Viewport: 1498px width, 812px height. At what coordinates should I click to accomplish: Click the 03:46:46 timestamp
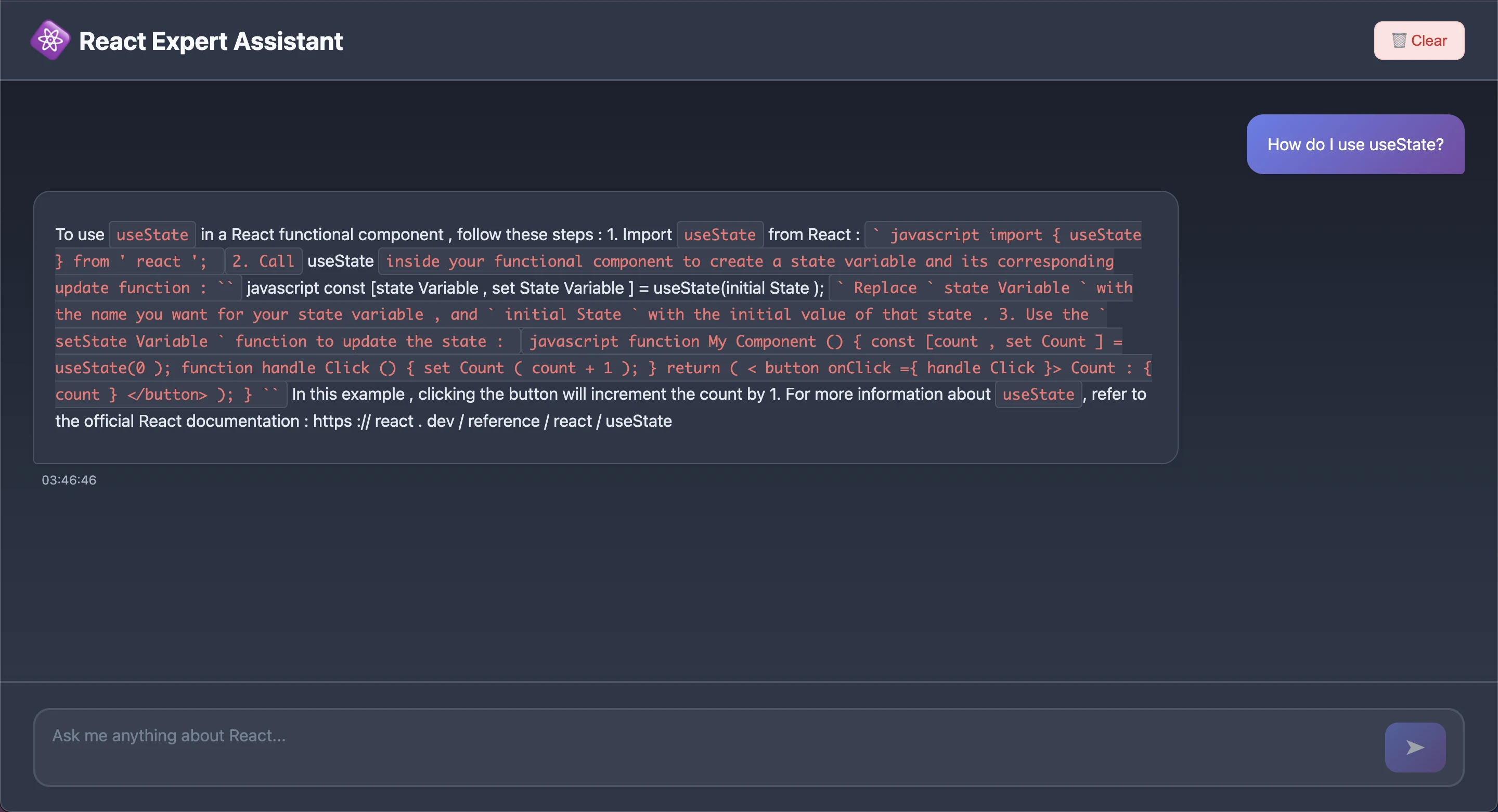pos(68,479)
